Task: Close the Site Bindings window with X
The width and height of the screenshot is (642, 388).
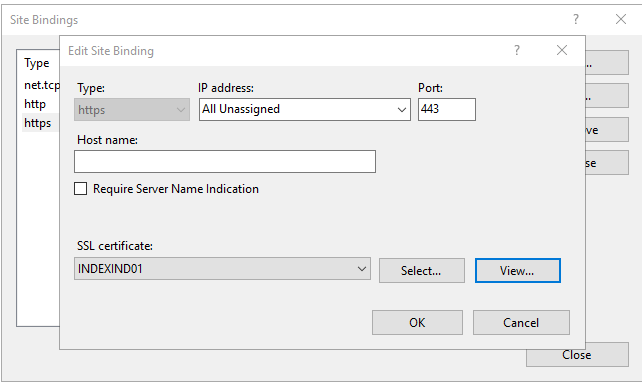Action: click(621, 19)
